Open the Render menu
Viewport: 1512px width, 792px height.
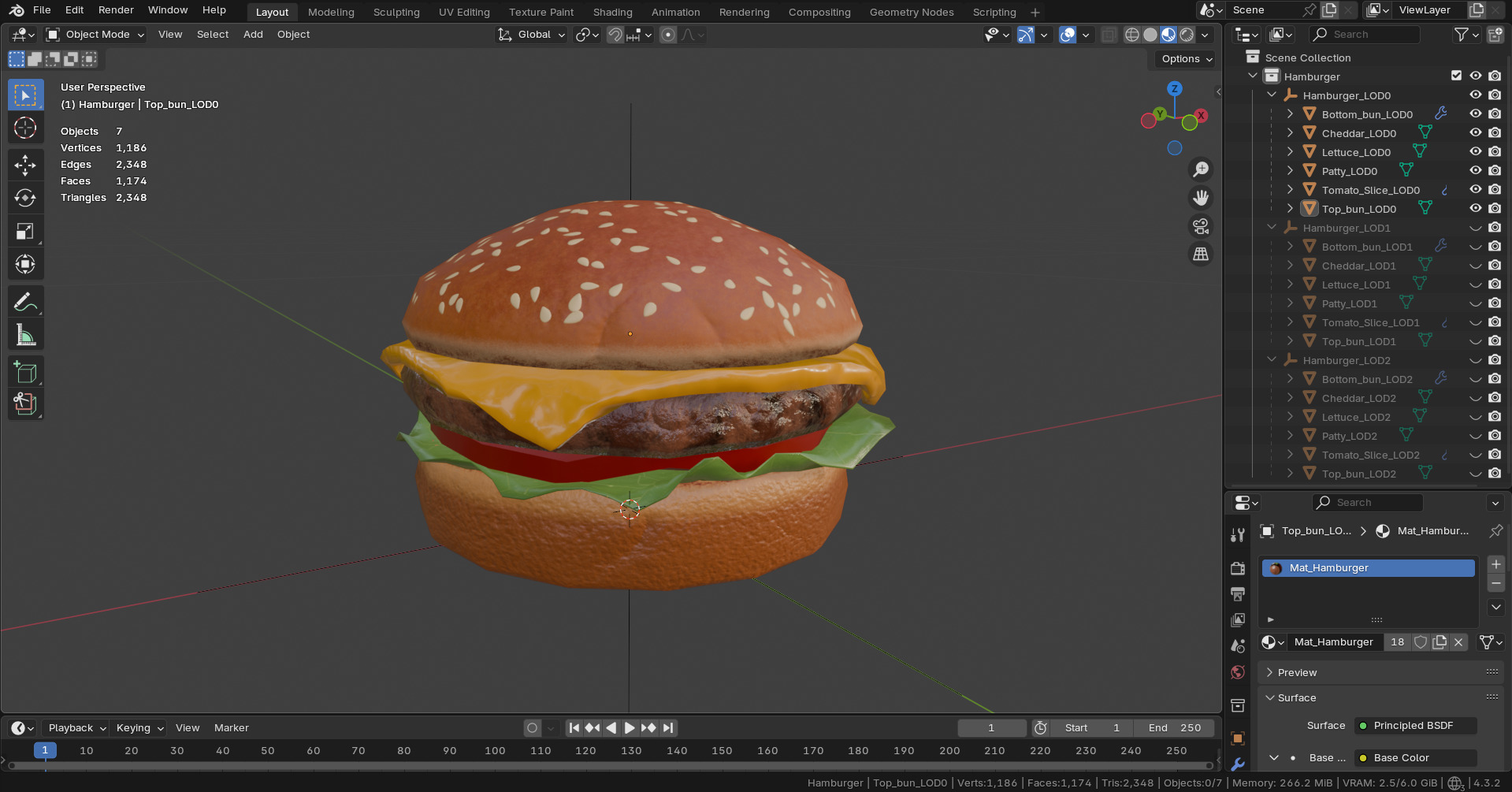(116, 10)
